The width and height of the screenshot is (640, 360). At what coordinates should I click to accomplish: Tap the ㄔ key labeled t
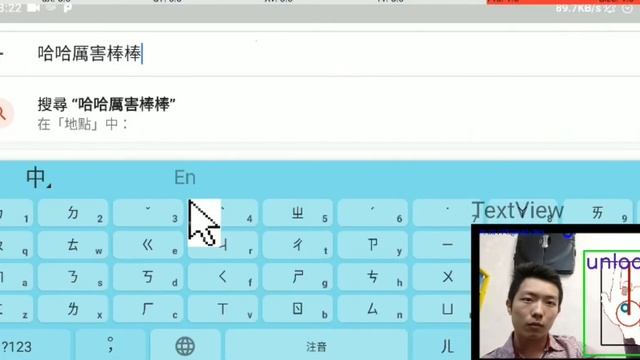point(298,245)
